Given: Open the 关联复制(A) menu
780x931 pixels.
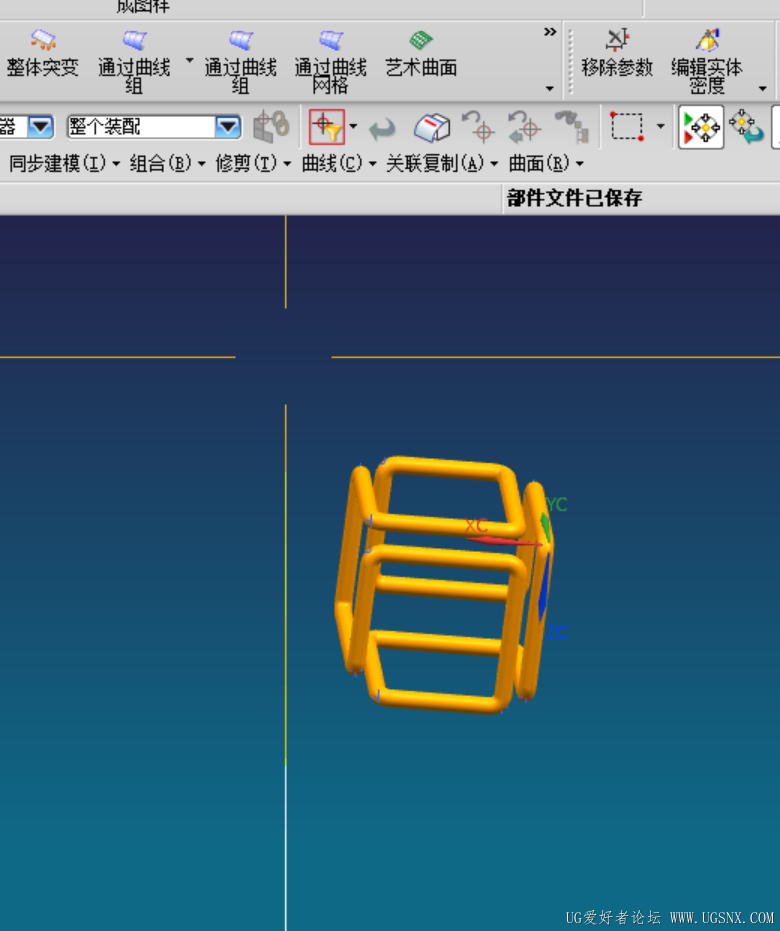Looking at the screenshot, I should tap(442, 163).
